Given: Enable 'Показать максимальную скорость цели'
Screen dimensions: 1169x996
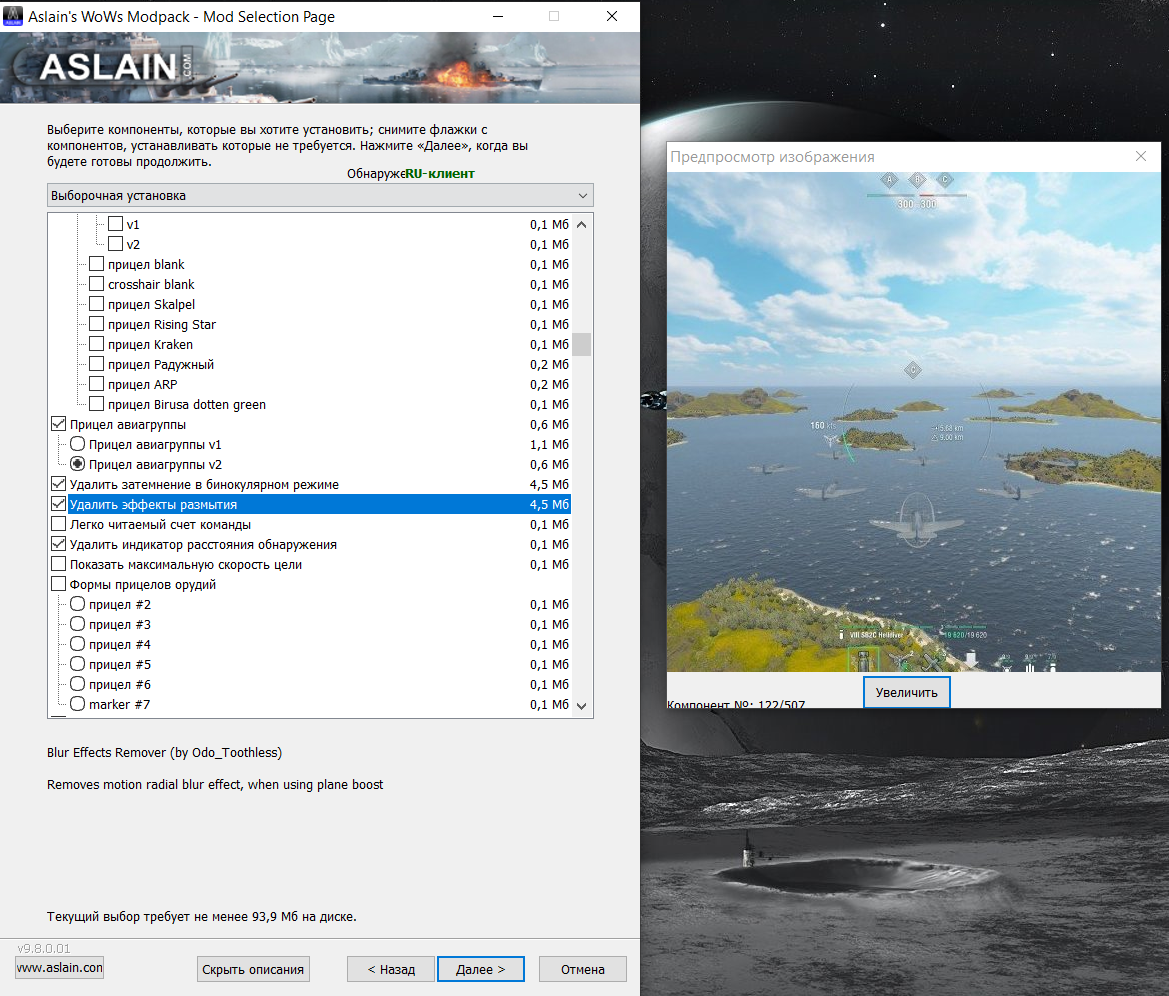Looking at the screenshot, I should [58, 564].
